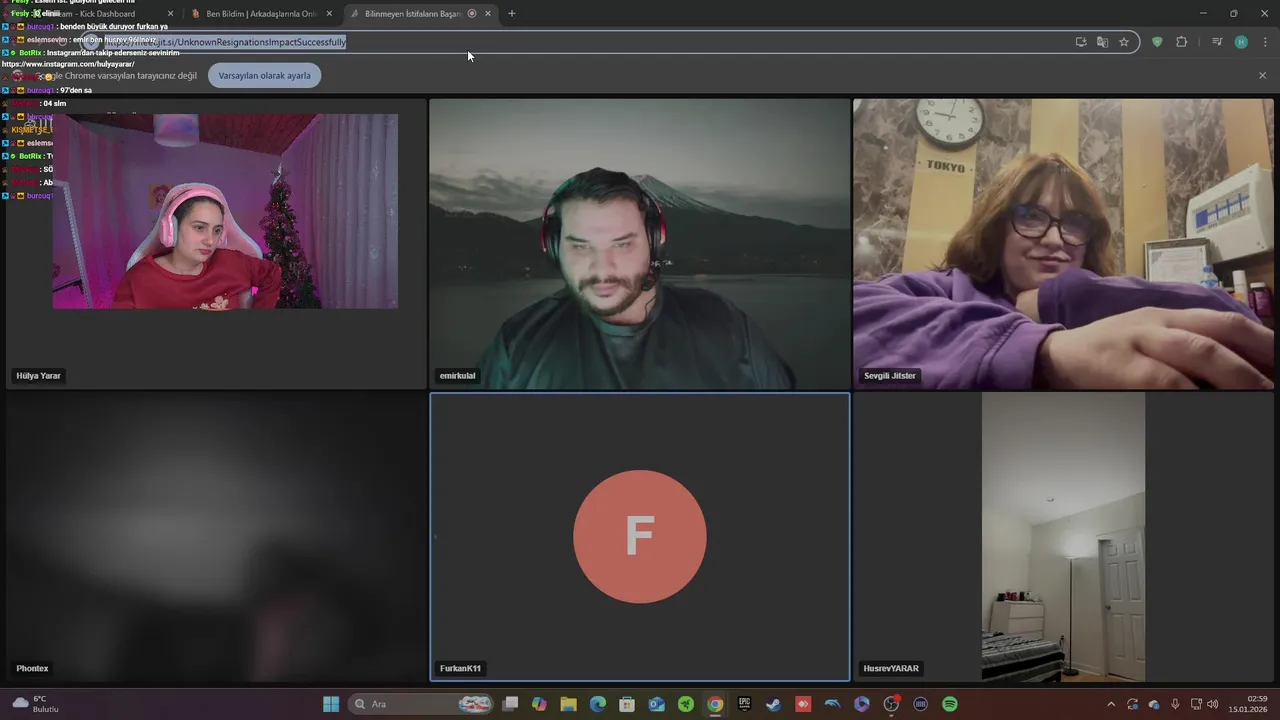Click the microphone tray icon

tap(1175, 704)
